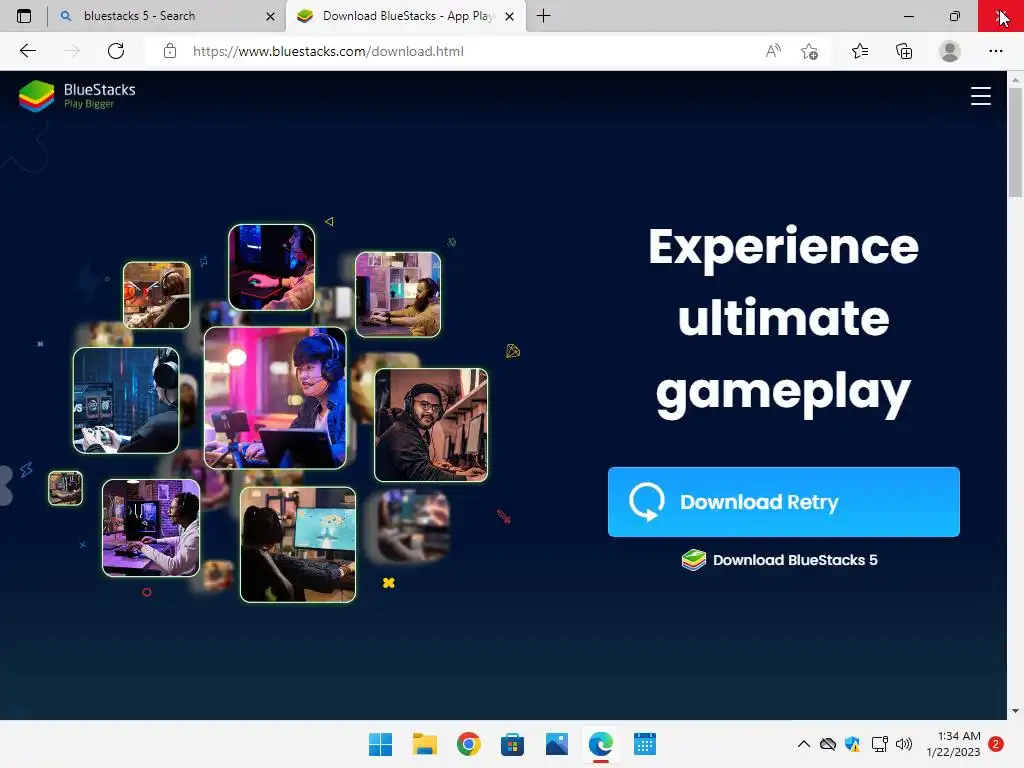
Task: Open the Collections panel
Action: [x=904, y=51]
